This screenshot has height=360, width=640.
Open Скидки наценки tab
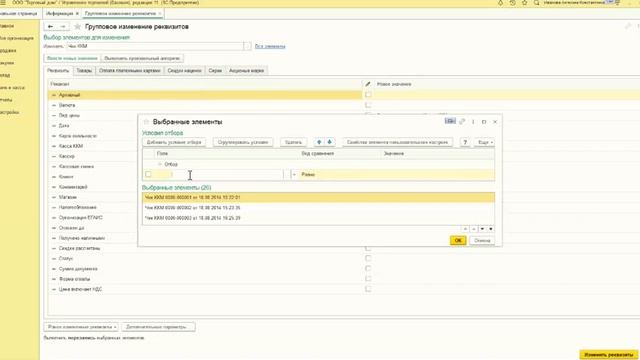pyautogui.click(x=184, y=71)
